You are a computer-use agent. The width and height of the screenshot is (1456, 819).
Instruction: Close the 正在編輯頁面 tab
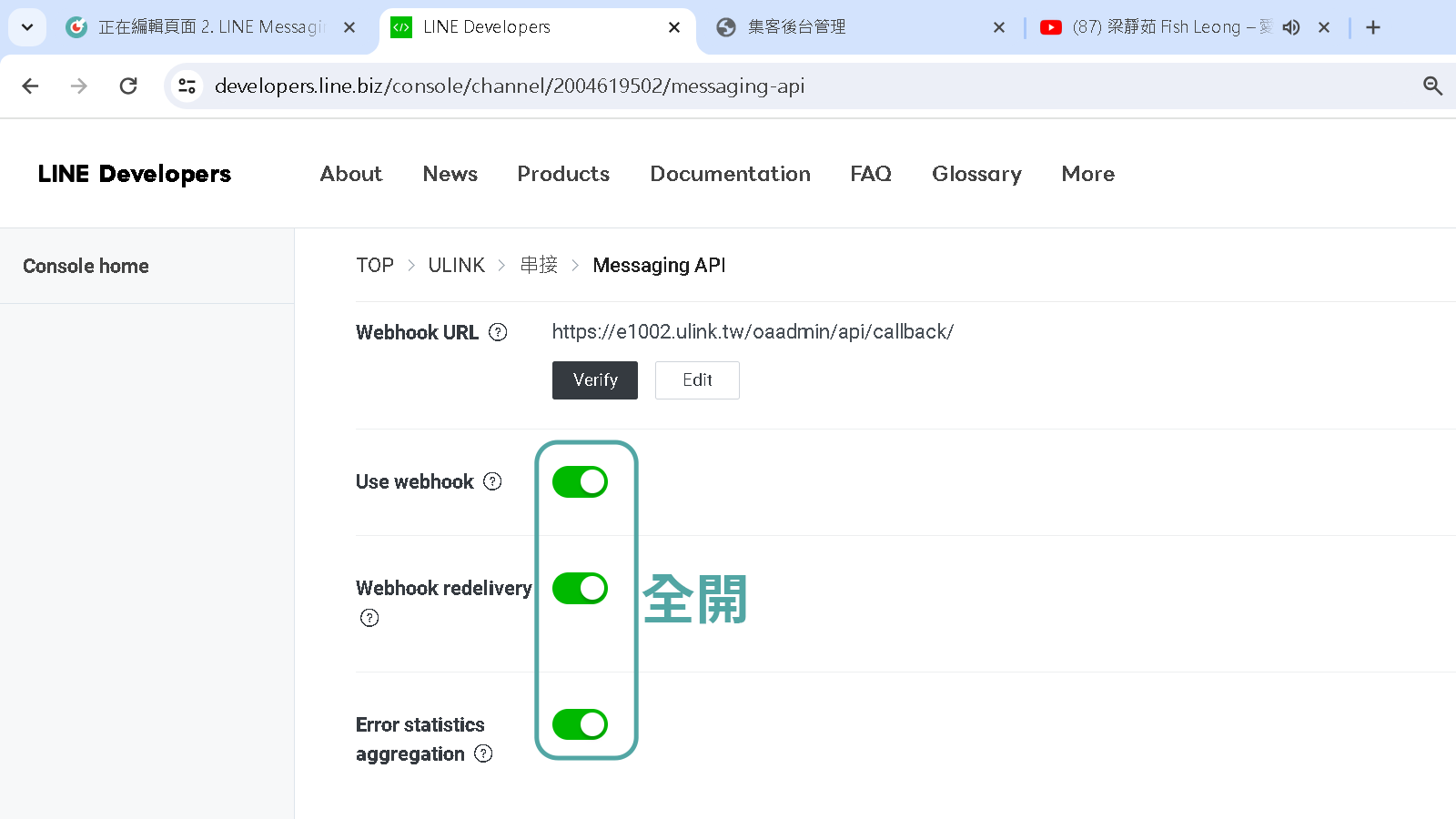point(349,27)
